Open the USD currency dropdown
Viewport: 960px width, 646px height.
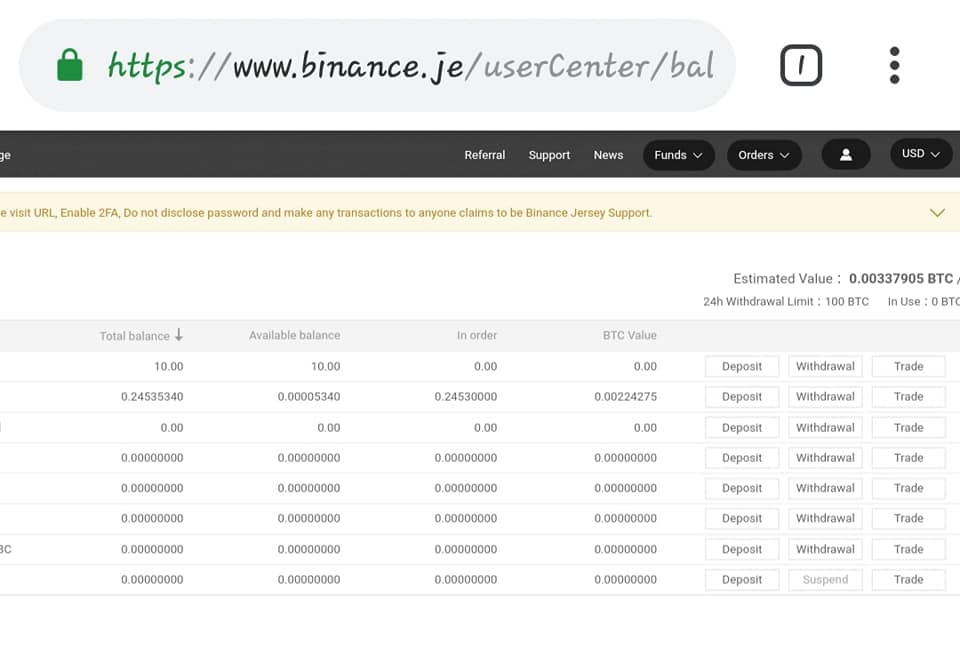tap(921, 154)
